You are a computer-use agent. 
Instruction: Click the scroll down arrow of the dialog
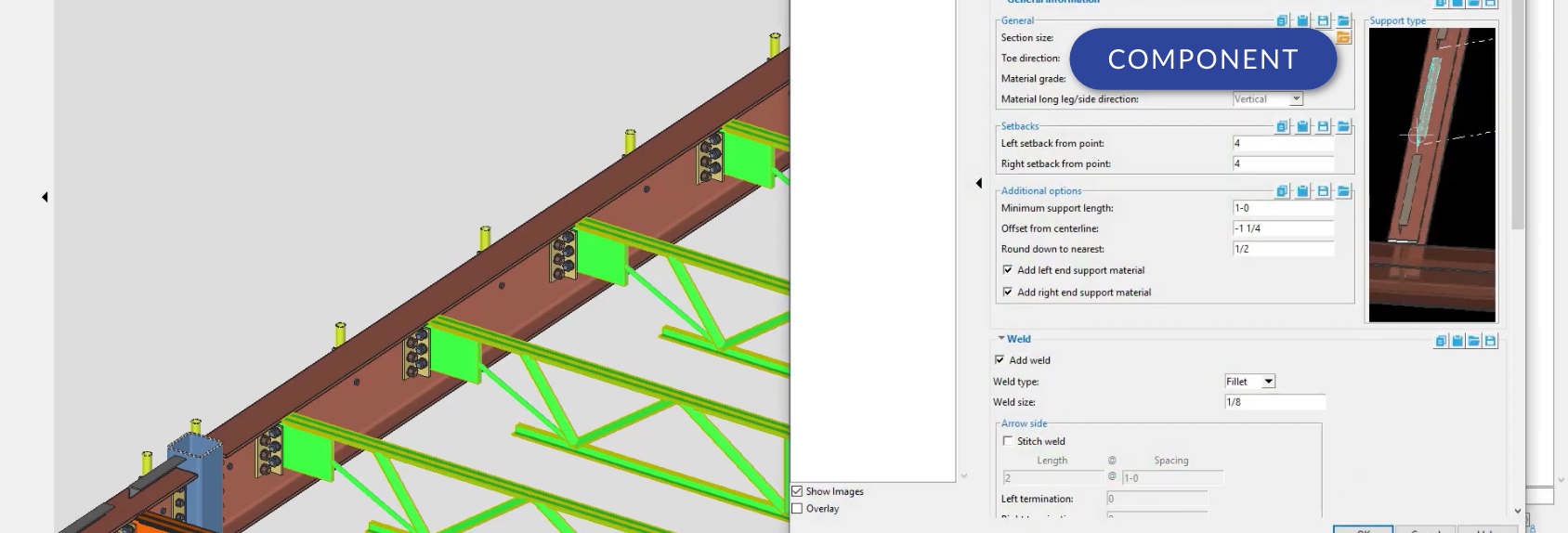click(1518, 511)
